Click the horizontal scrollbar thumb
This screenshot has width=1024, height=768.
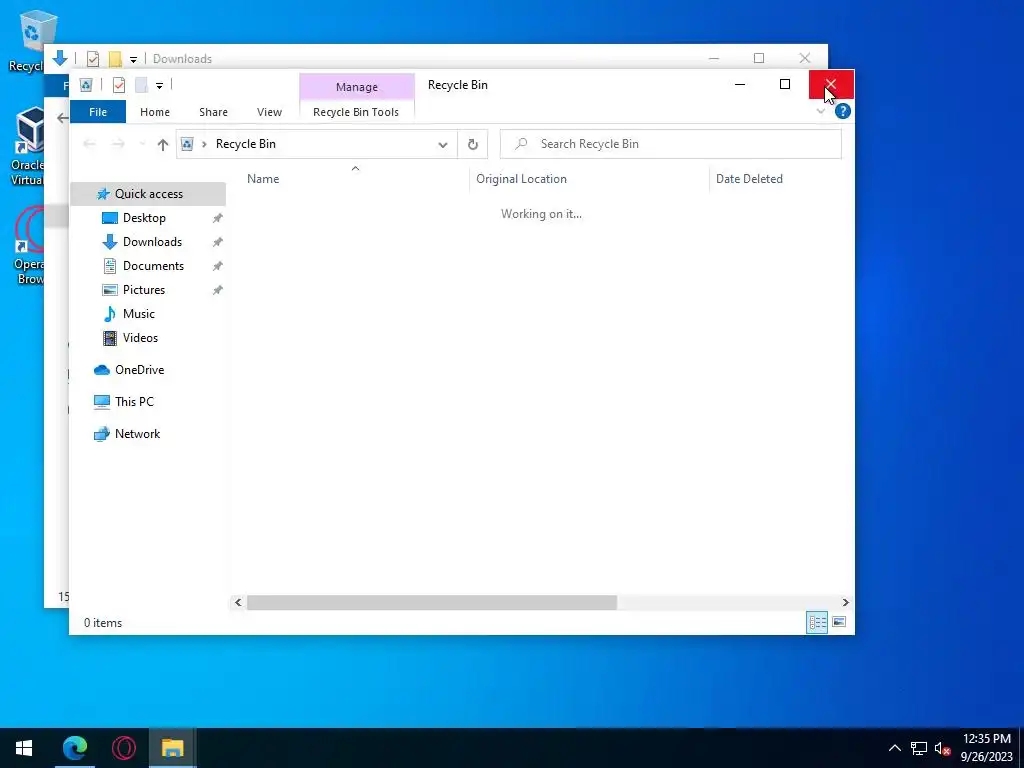(432, 602)
